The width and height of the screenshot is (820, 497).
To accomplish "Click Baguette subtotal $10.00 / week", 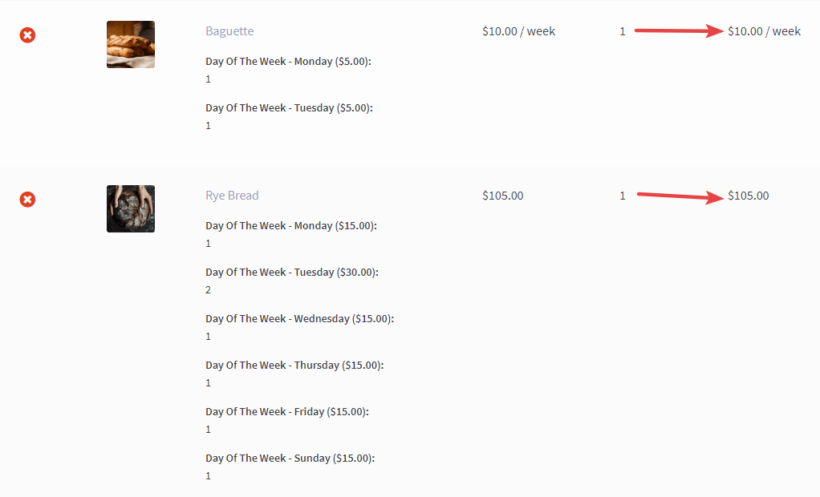I will pos(764,31).
